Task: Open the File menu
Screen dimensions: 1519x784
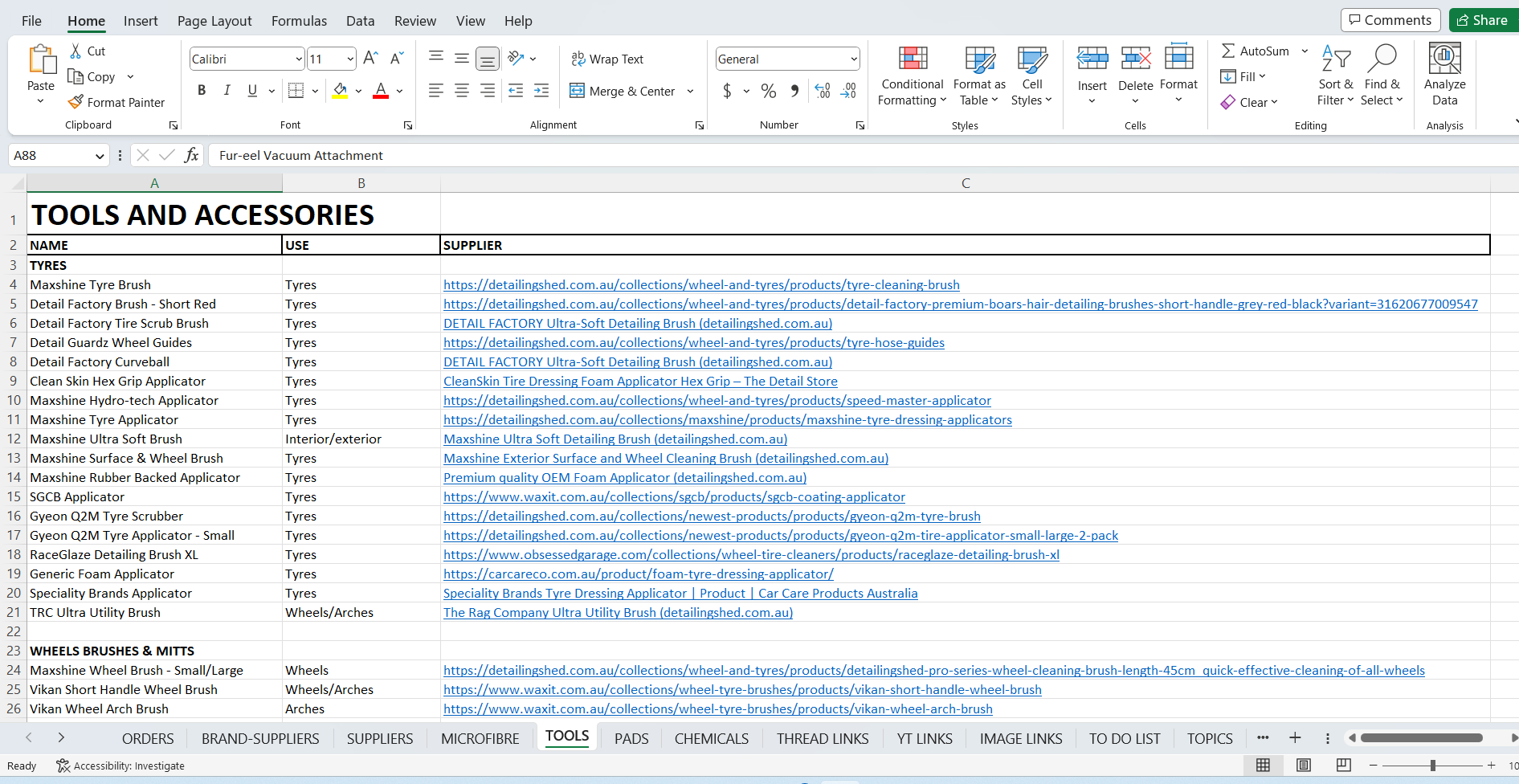Action: (31, 21)
